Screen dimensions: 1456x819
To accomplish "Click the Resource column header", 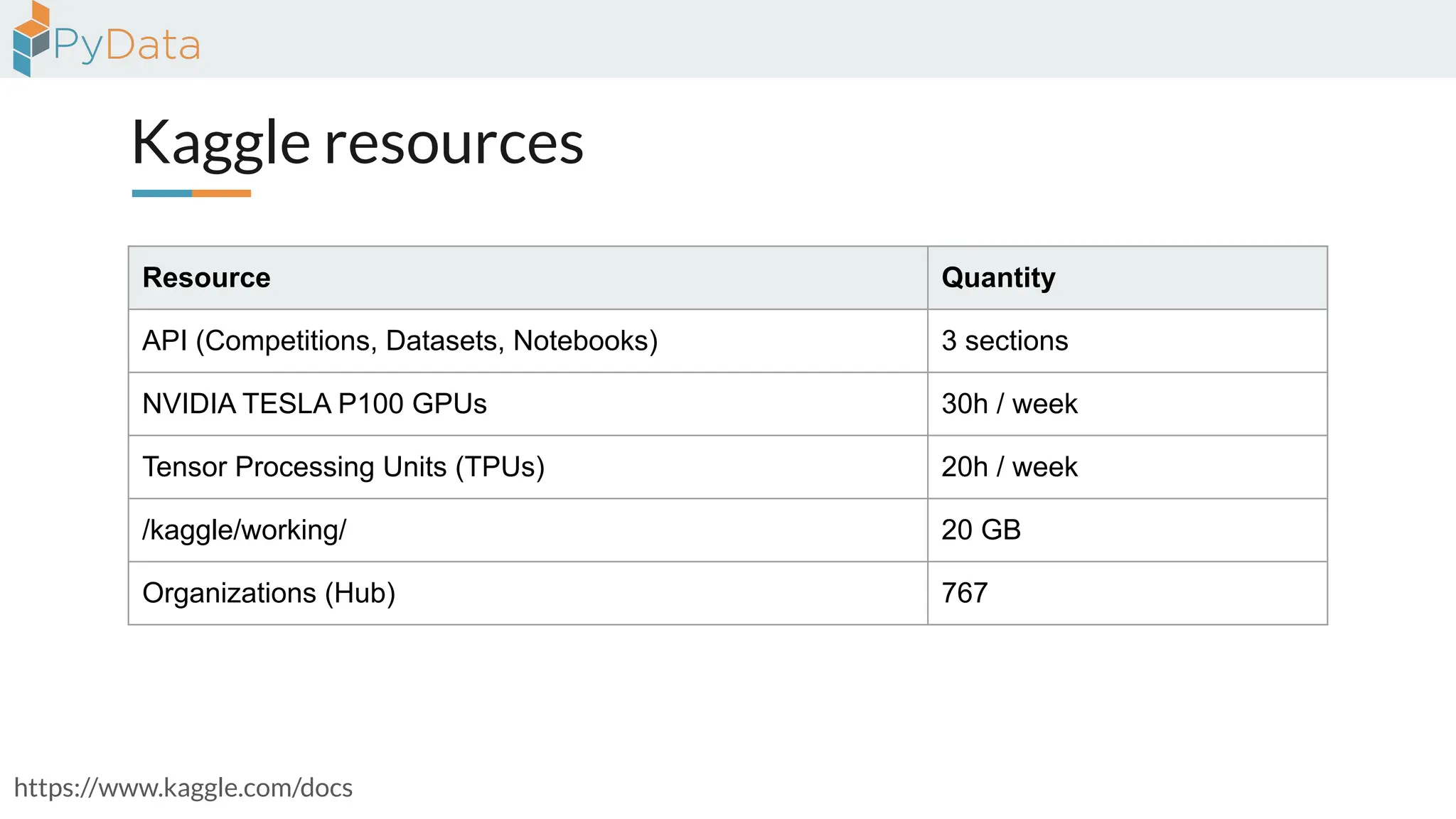I will (528, 278).
